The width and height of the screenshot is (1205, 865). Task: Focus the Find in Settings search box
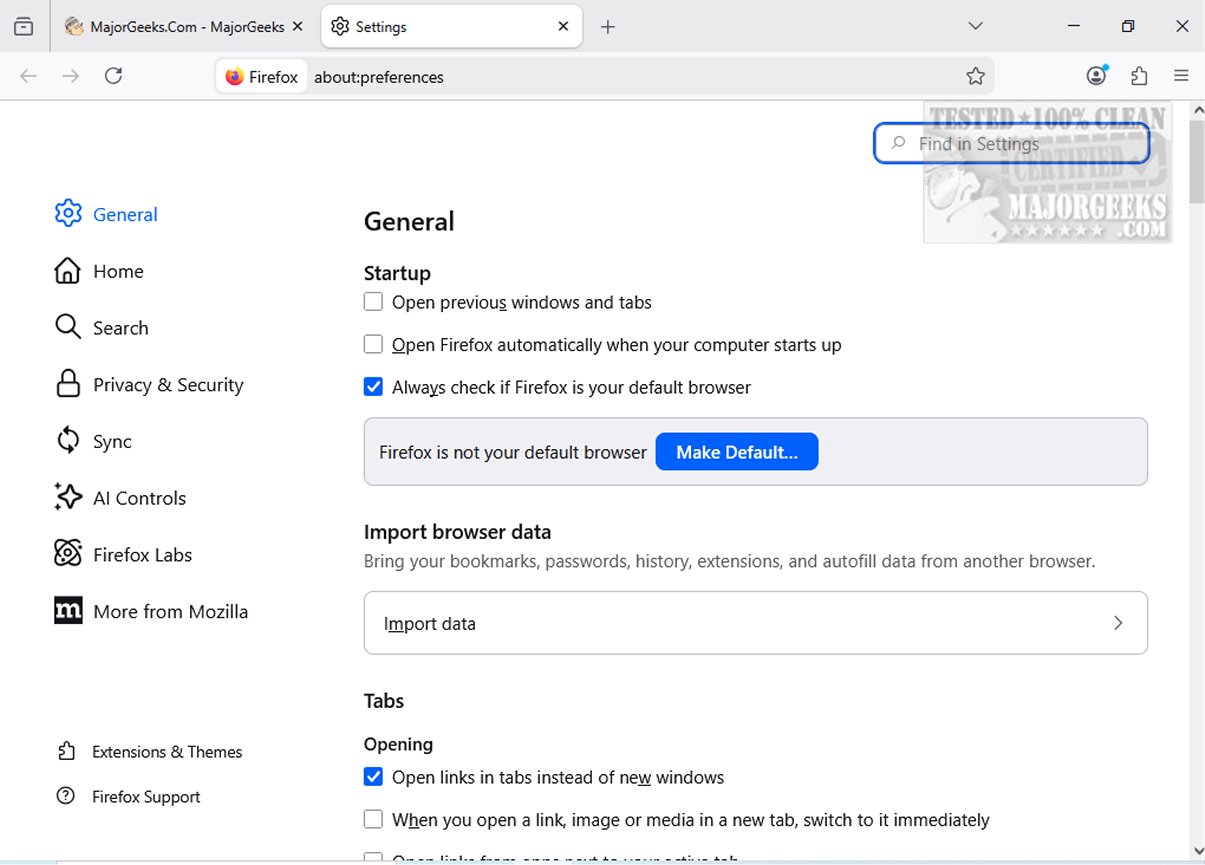(1010, 144)
